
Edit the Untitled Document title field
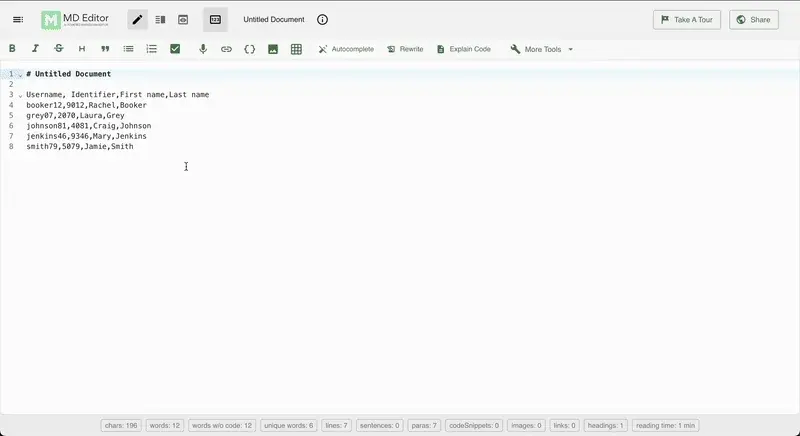click(274, 20)
